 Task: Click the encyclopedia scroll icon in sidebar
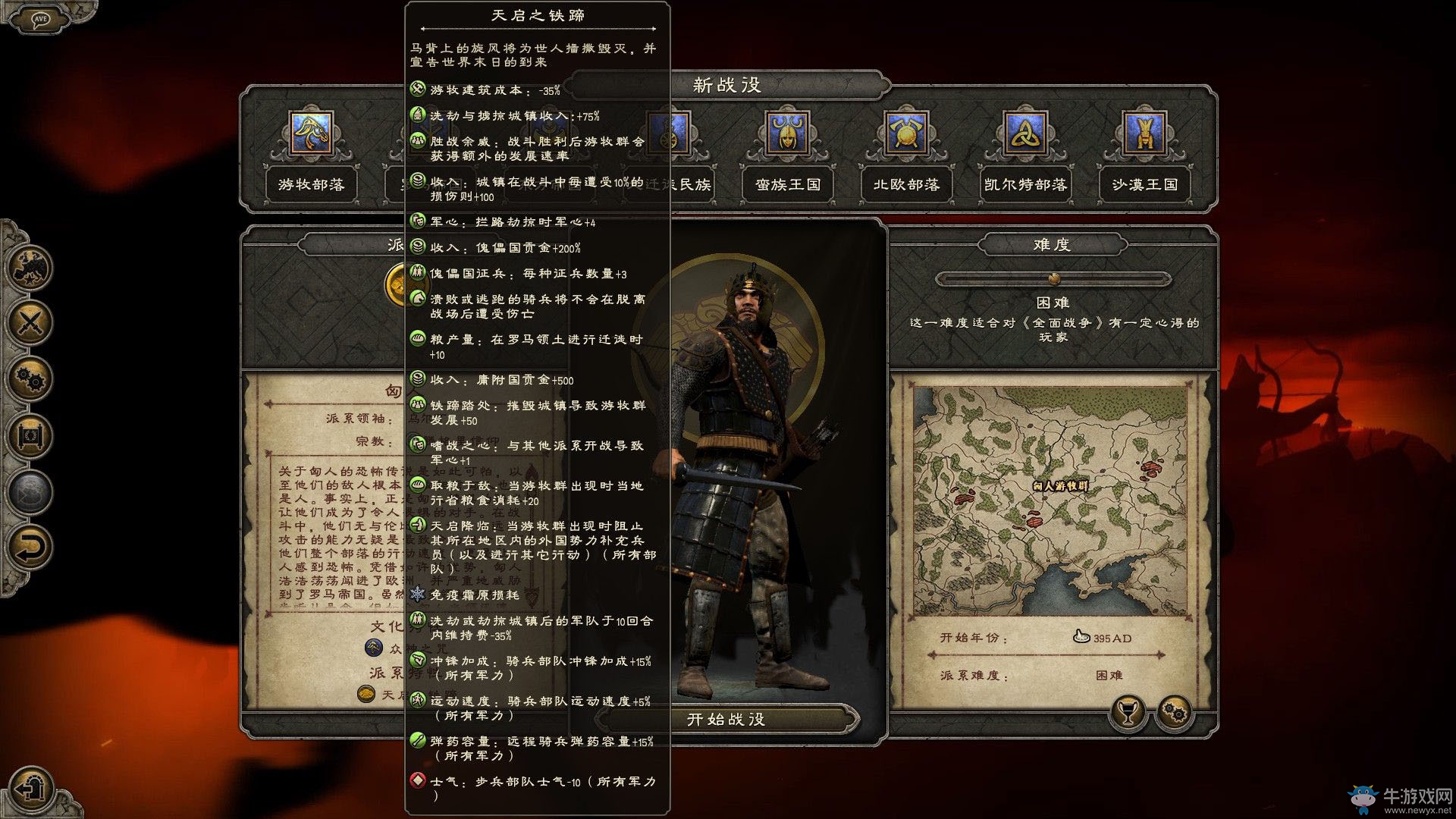(x=30, y=435)
